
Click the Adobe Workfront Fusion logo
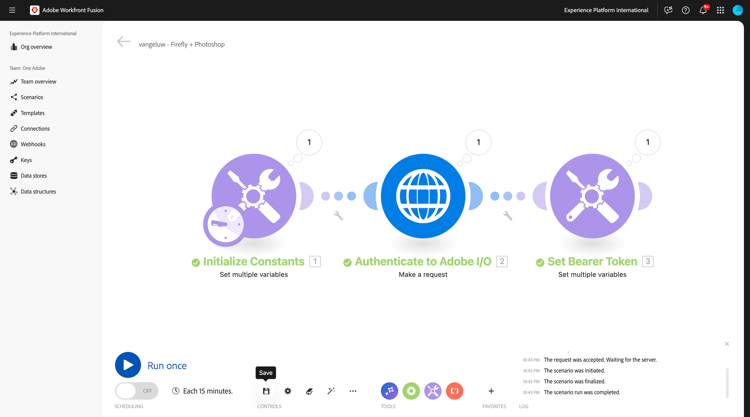34,10
